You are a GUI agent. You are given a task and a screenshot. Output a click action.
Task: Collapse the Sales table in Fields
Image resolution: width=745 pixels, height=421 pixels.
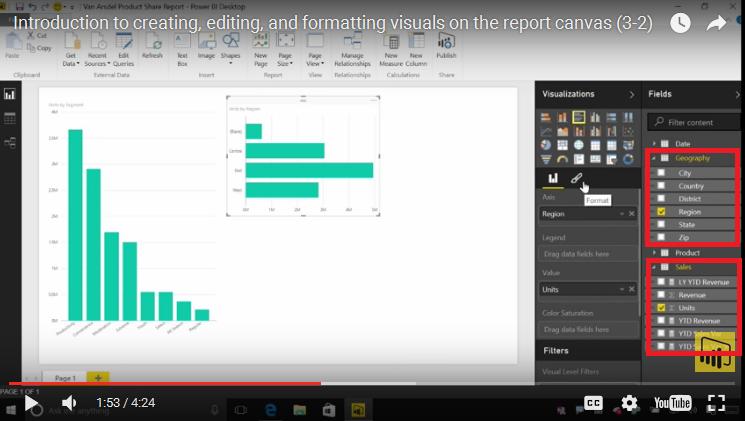(x=654, y=267)
